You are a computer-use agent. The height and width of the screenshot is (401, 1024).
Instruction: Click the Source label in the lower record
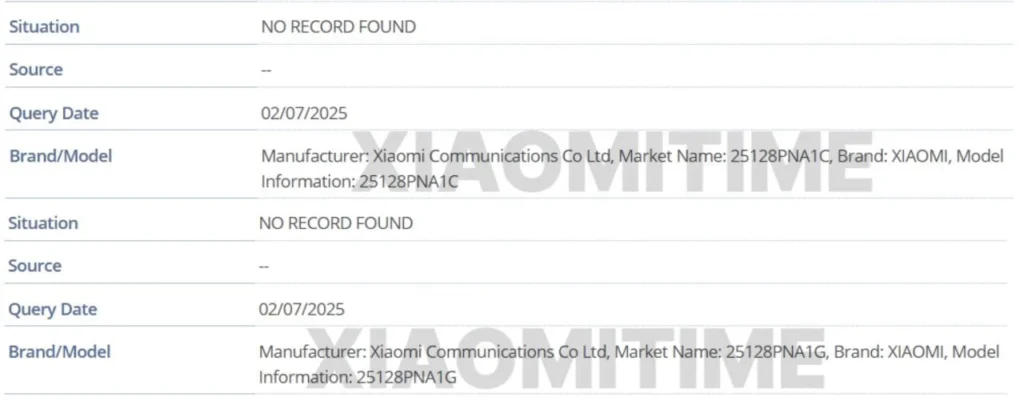click(x=35, y=266)
